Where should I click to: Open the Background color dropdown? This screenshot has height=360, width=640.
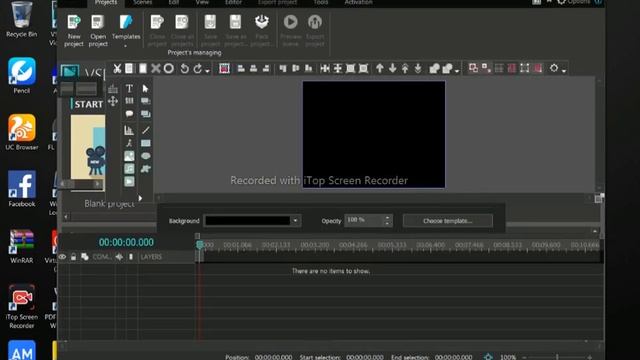[296, 221]
